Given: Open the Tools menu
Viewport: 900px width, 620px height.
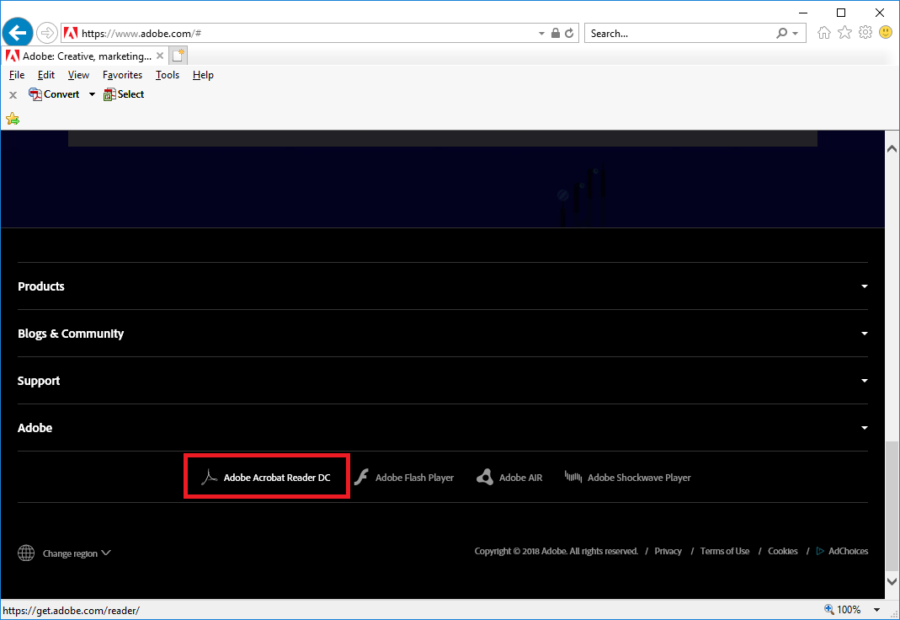Looking at the screenshot, I should (x=167, y=75).
